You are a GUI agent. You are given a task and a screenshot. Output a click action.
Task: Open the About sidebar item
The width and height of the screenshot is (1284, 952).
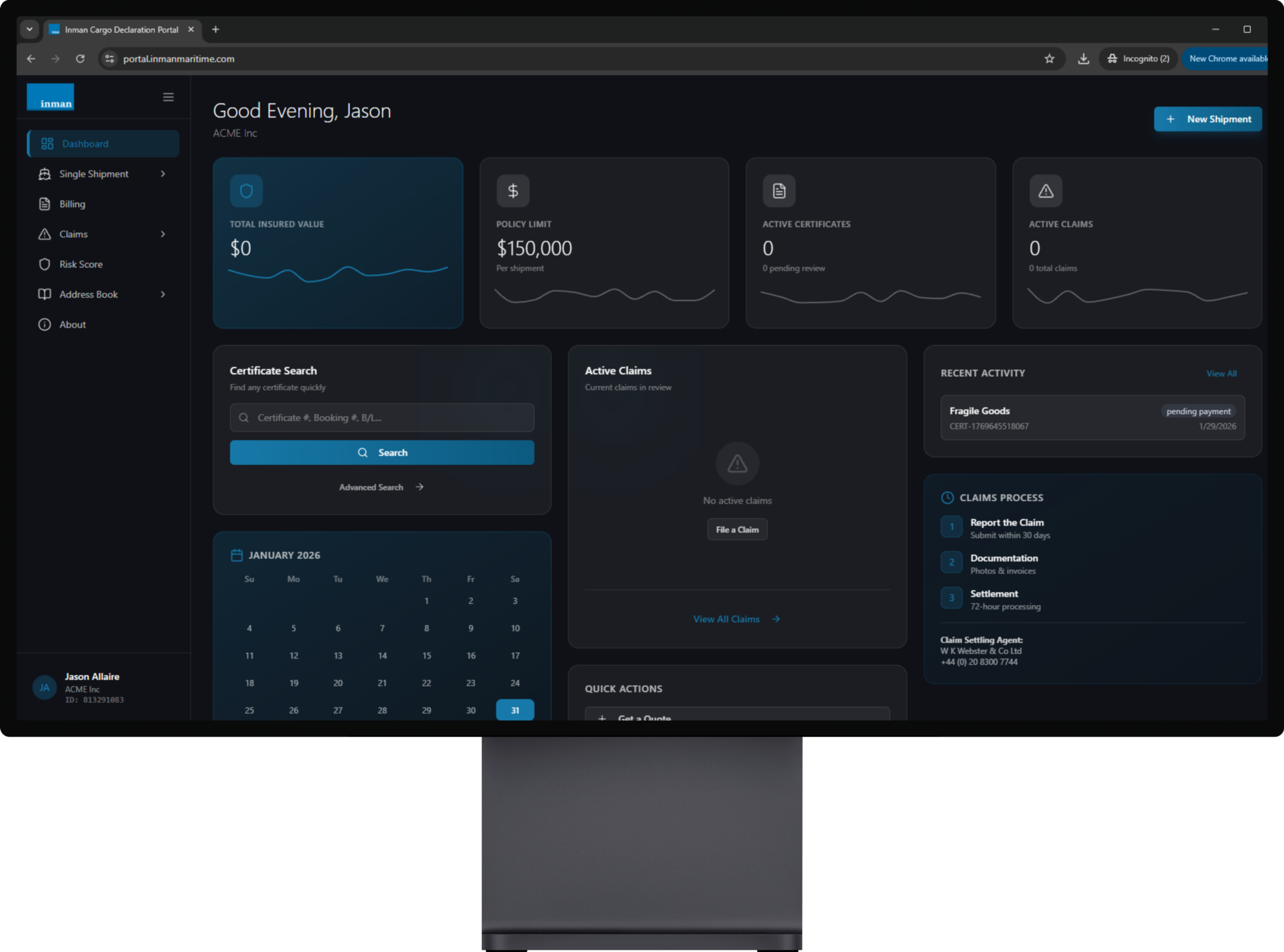pos(73,325)
